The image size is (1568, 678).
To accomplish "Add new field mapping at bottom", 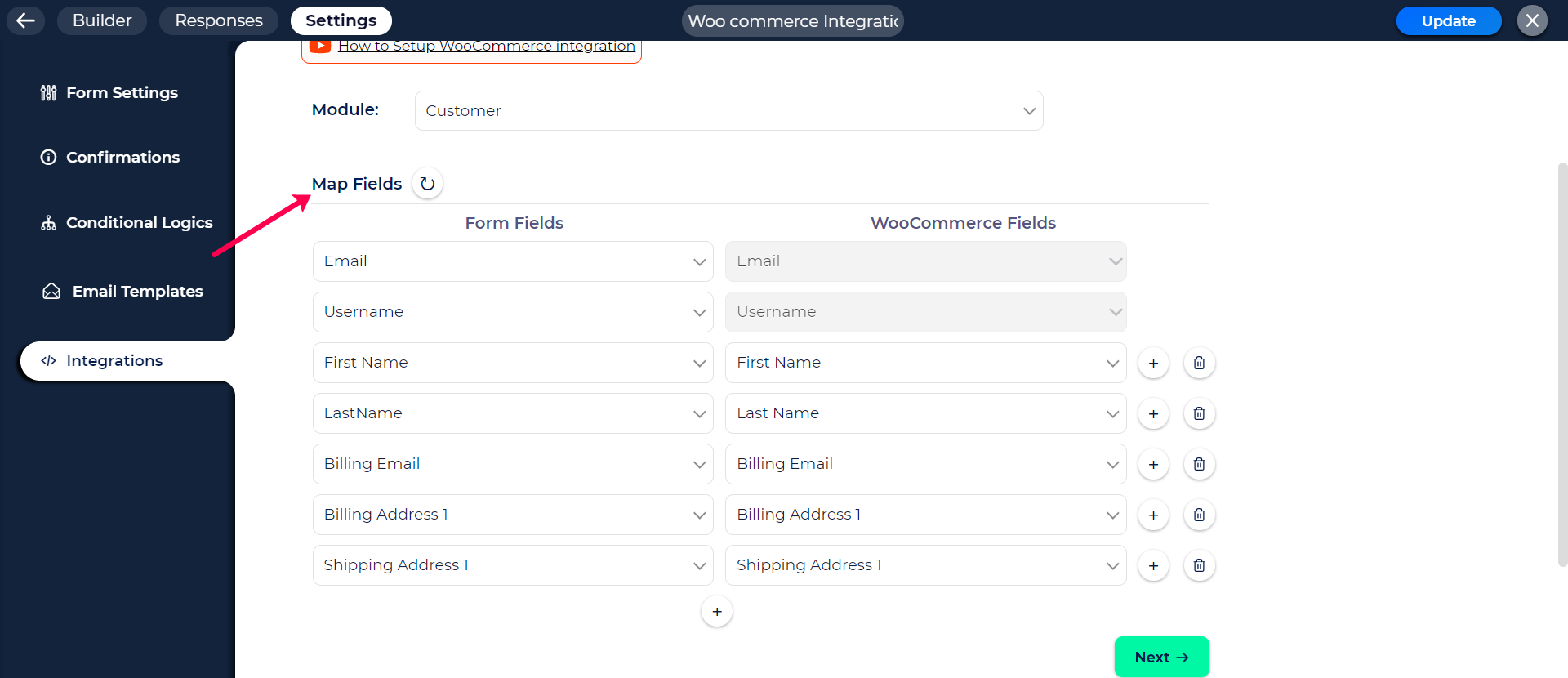I will pos(716,612).
